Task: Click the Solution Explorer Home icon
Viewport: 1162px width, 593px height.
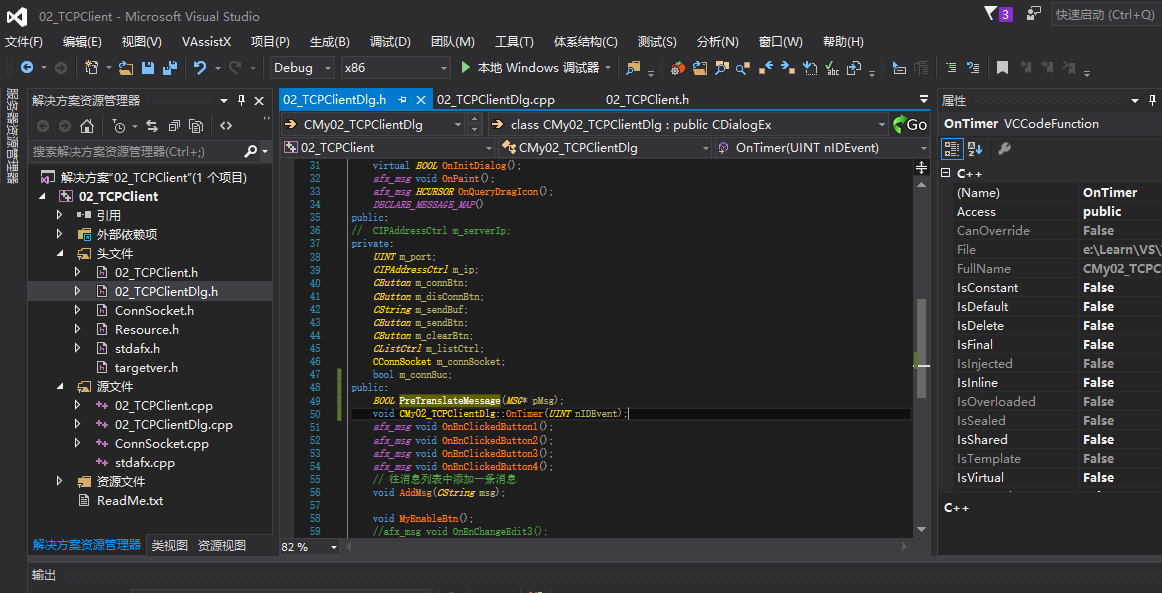Action: coord(87,125)
